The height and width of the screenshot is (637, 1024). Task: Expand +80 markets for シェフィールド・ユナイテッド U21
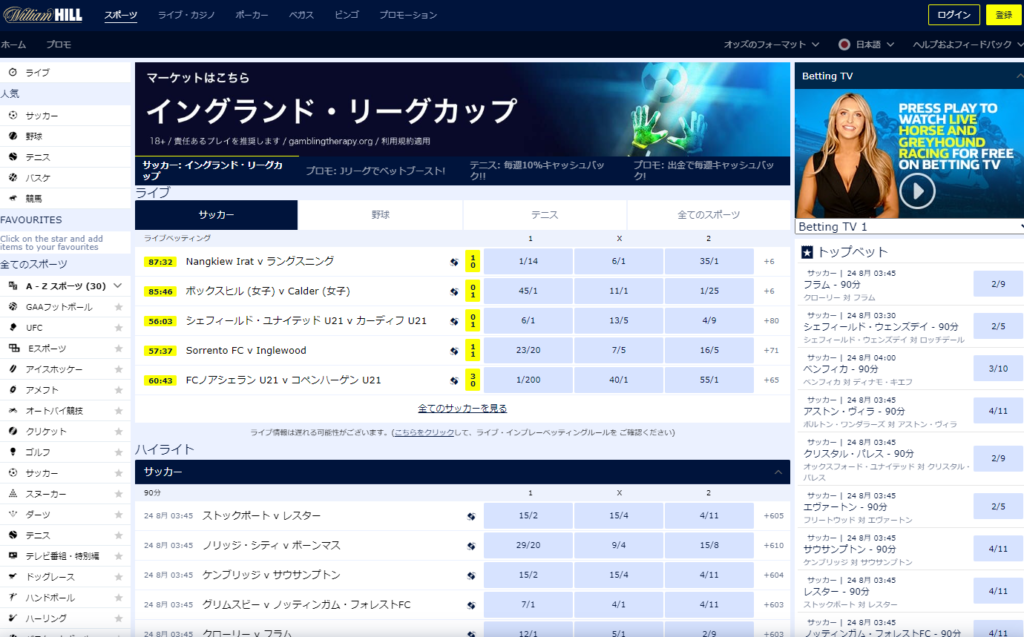[x=771, y=321]
